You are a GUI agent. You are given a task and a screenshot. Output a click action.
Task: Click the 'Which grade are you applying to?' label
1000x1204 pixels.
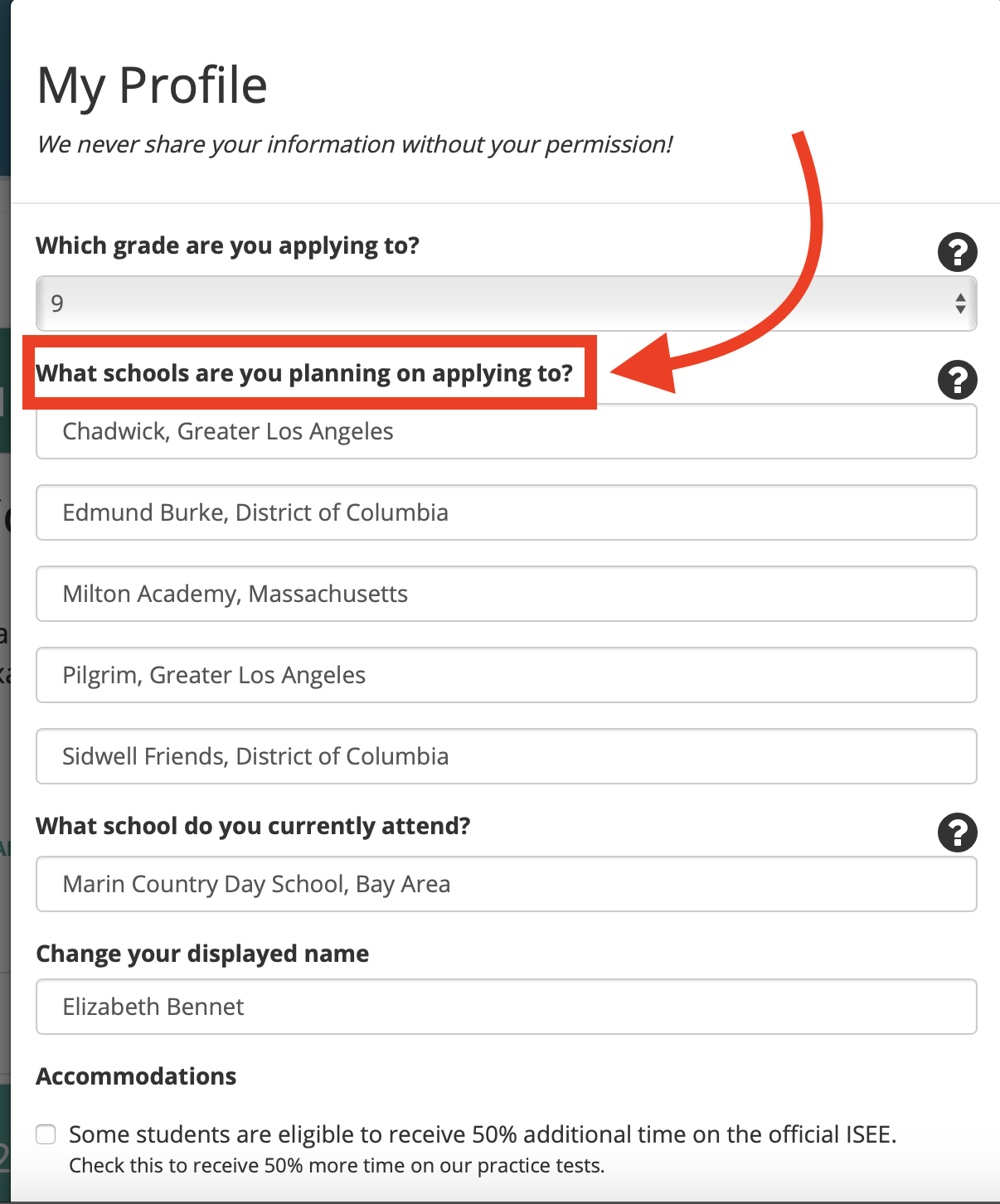pyautogui.click(x=228, y=245)
